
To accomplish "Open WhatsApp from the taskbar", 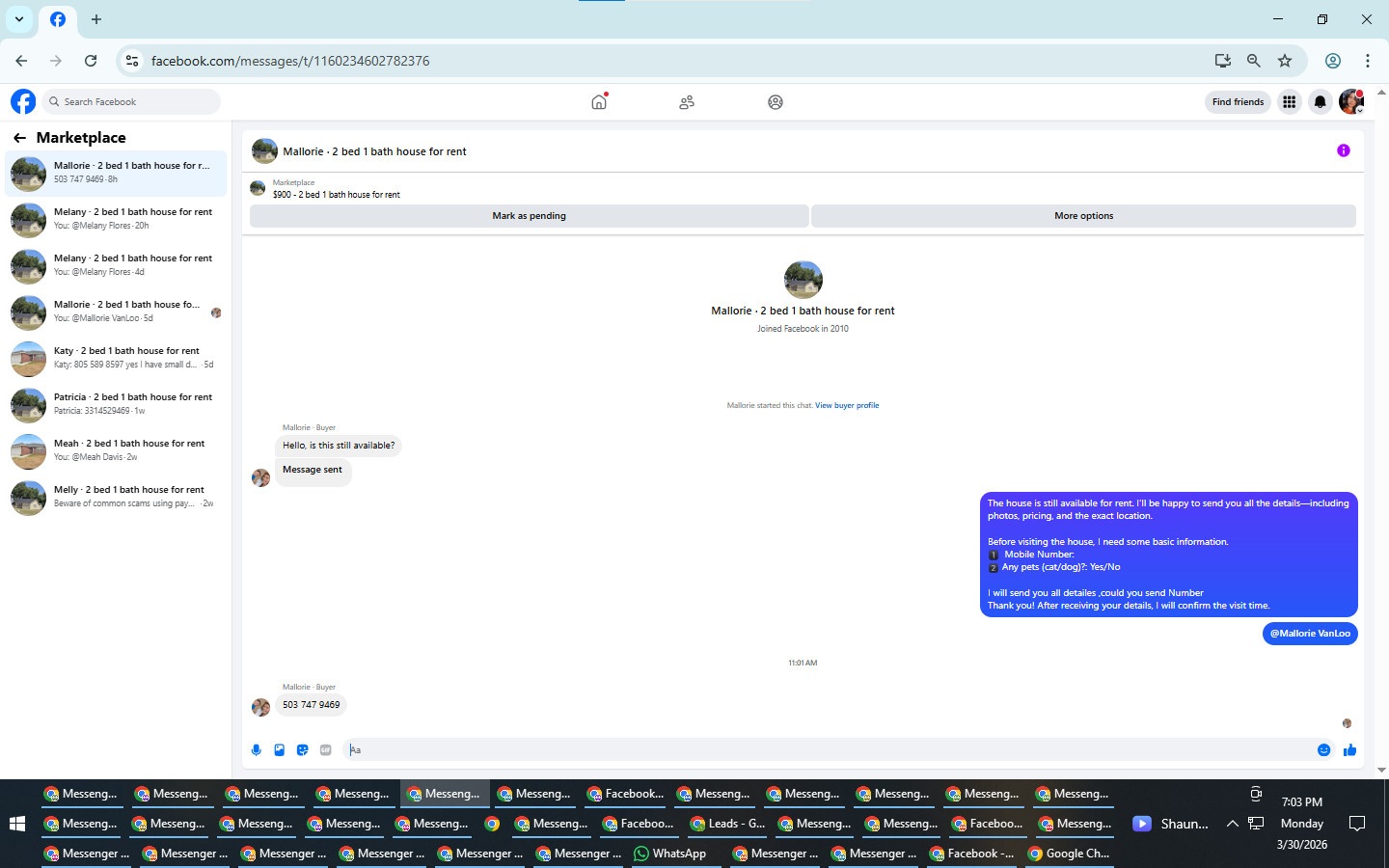I will (671, 854).
